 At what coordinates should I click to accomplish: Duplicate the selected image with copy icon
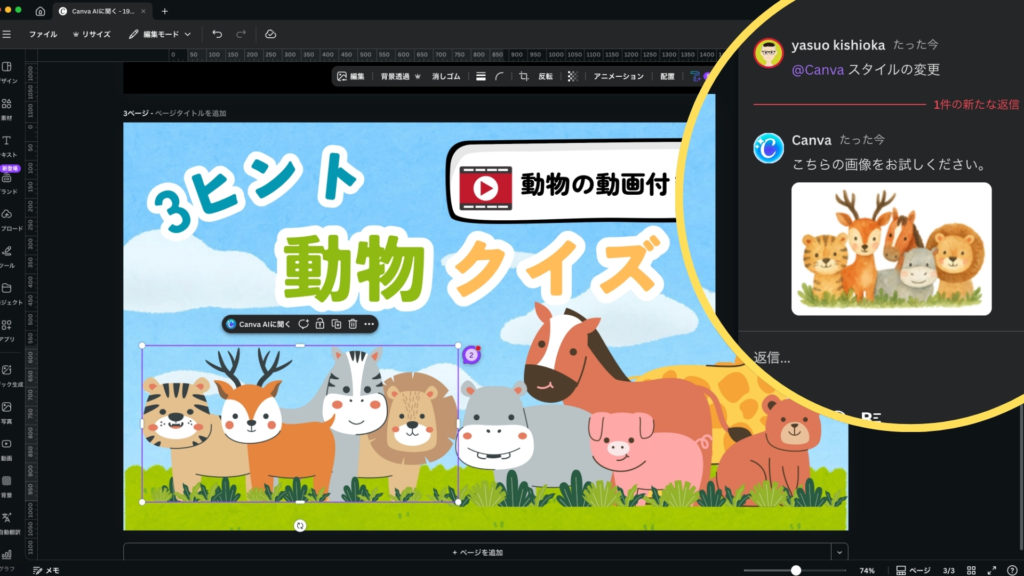coord(336,324)
